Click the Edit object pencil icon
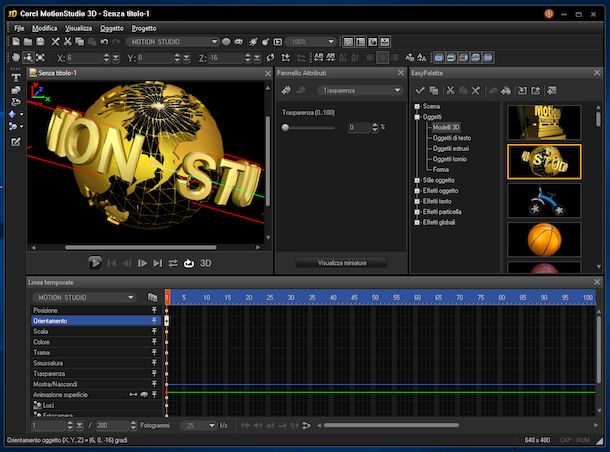 pos(16,142)
